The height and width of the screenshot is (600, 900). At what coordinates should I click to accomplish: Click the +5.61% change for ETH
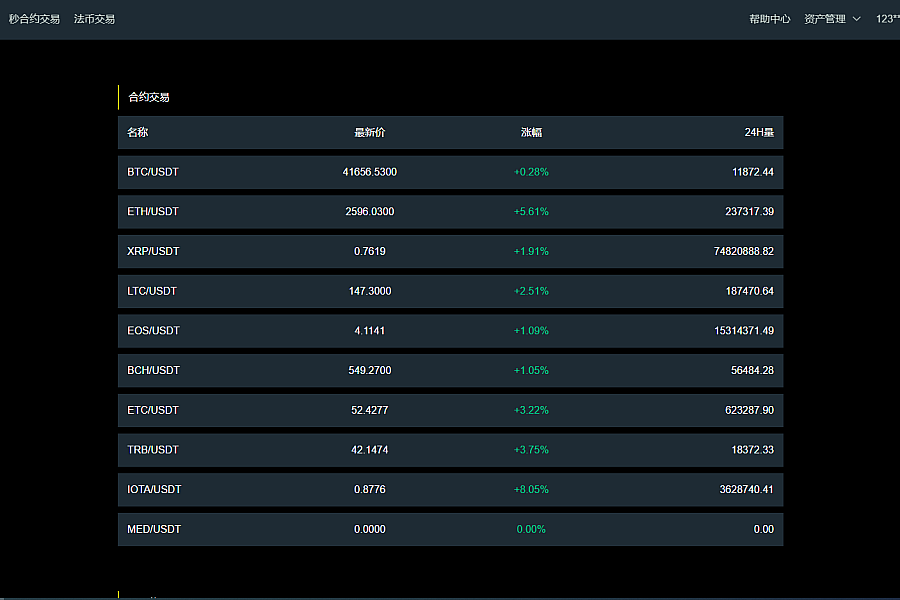point(532,212)
